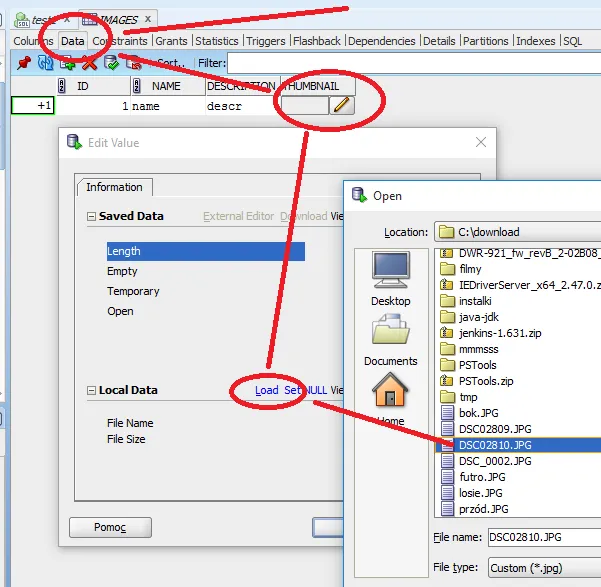Click the pin (freeze view) toolbar icon

[x=24, y=63]
